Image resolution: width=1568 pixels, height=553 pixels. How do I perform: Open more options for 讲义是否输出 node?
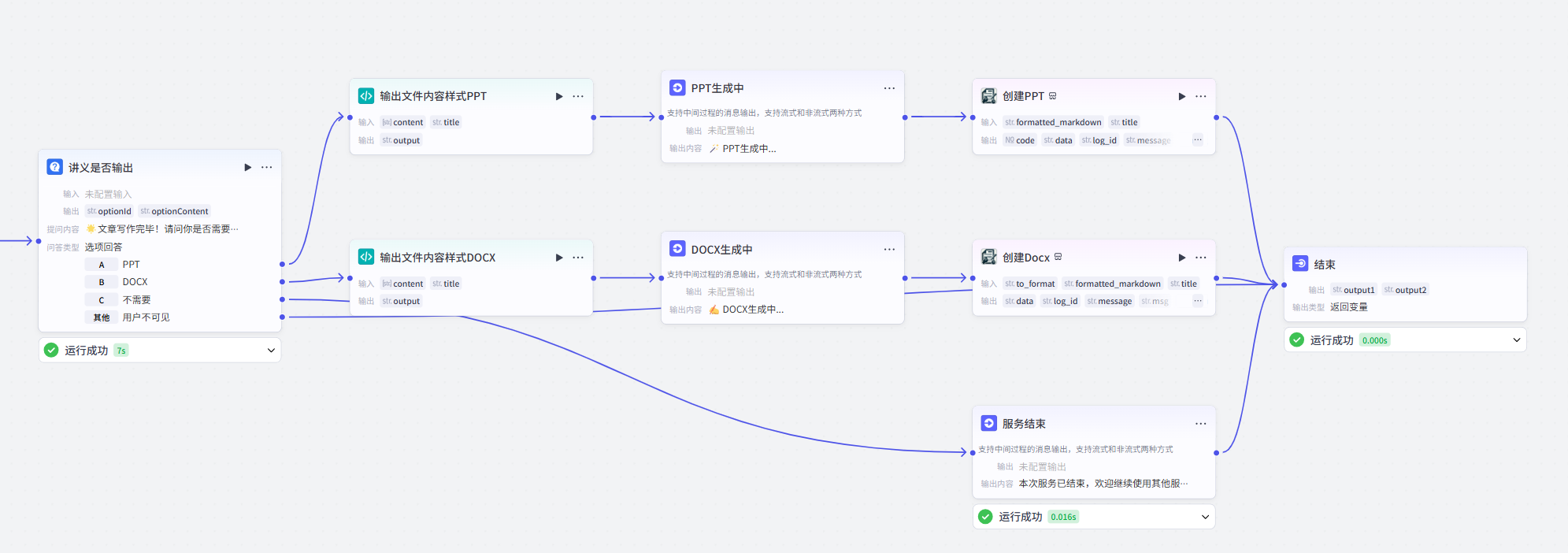point(267,167)
